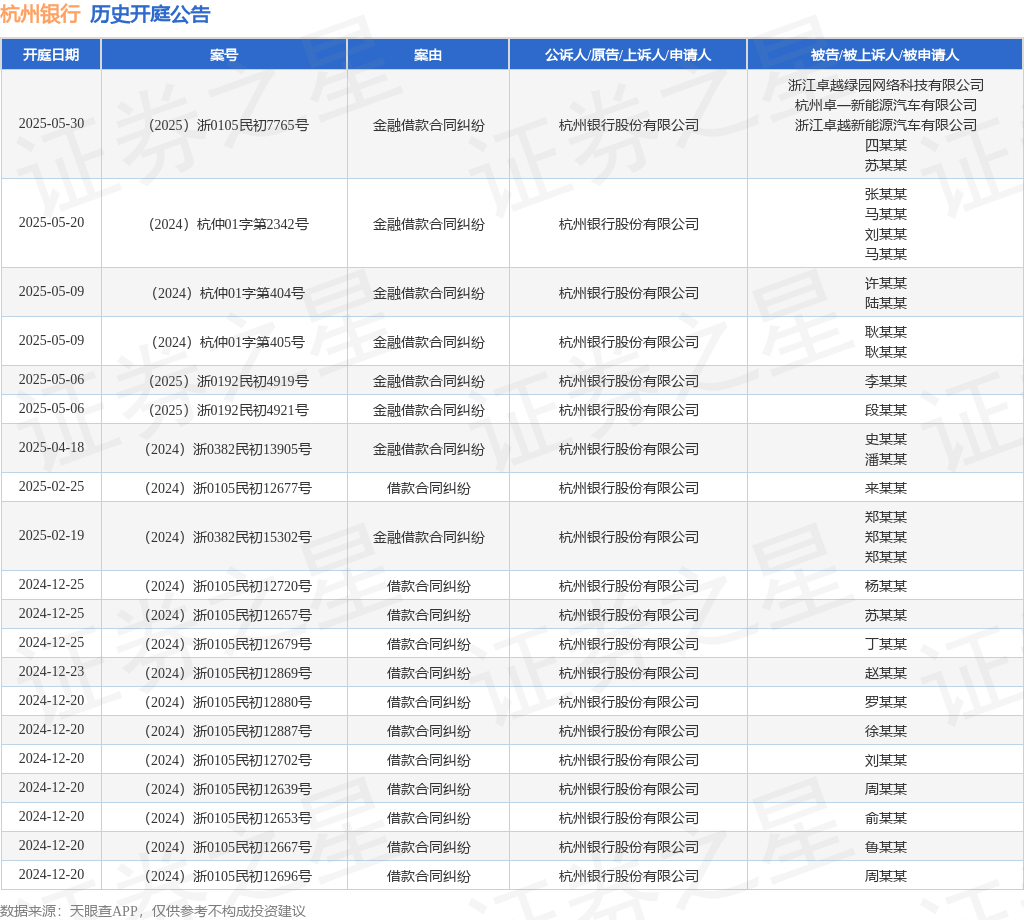Click defendant 杨某某
The image size is (1024, 920).
[886, 586]
